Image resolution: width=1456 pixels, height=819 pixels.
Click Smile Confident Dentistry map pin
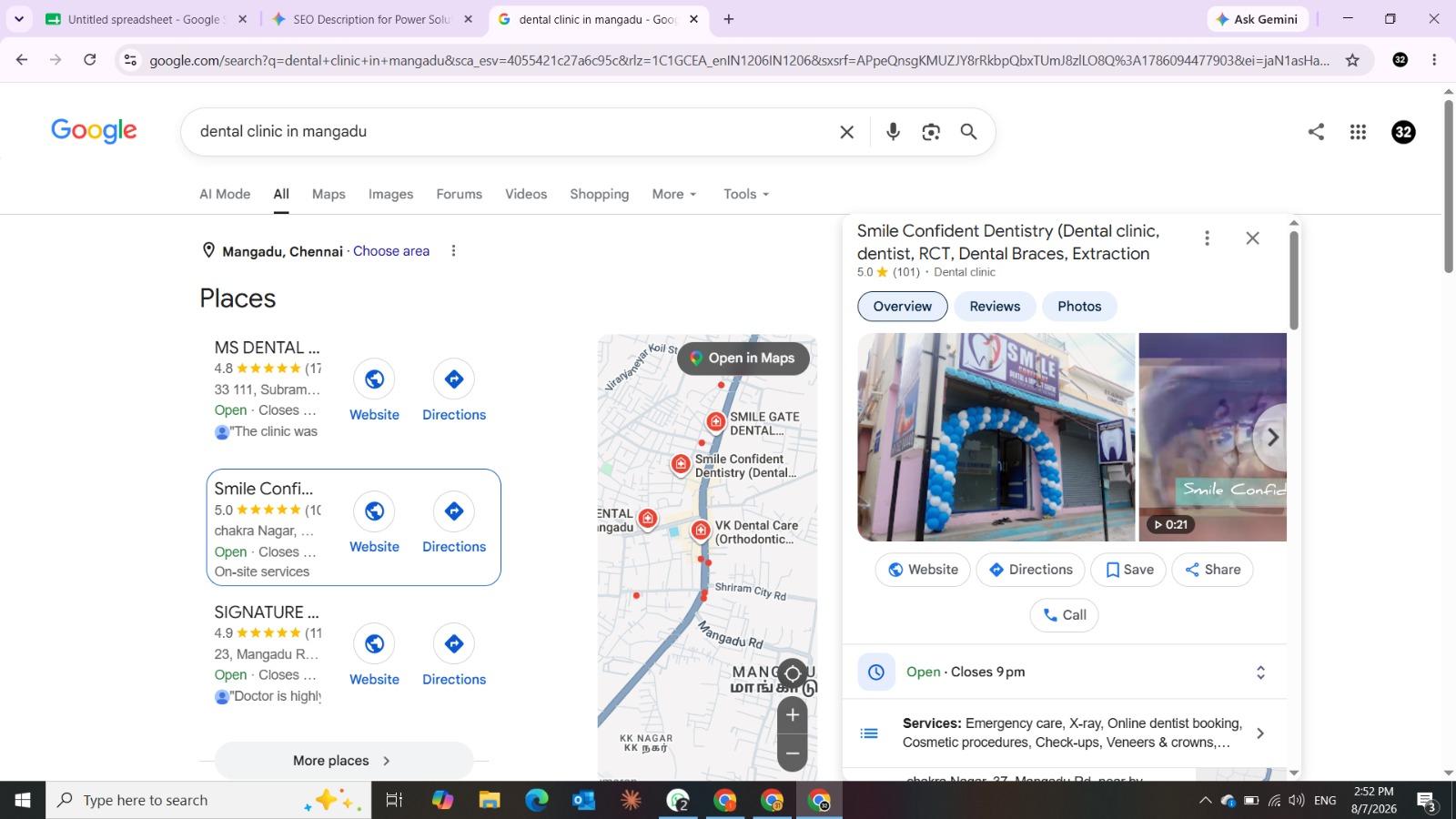click(x=681, y=465)
